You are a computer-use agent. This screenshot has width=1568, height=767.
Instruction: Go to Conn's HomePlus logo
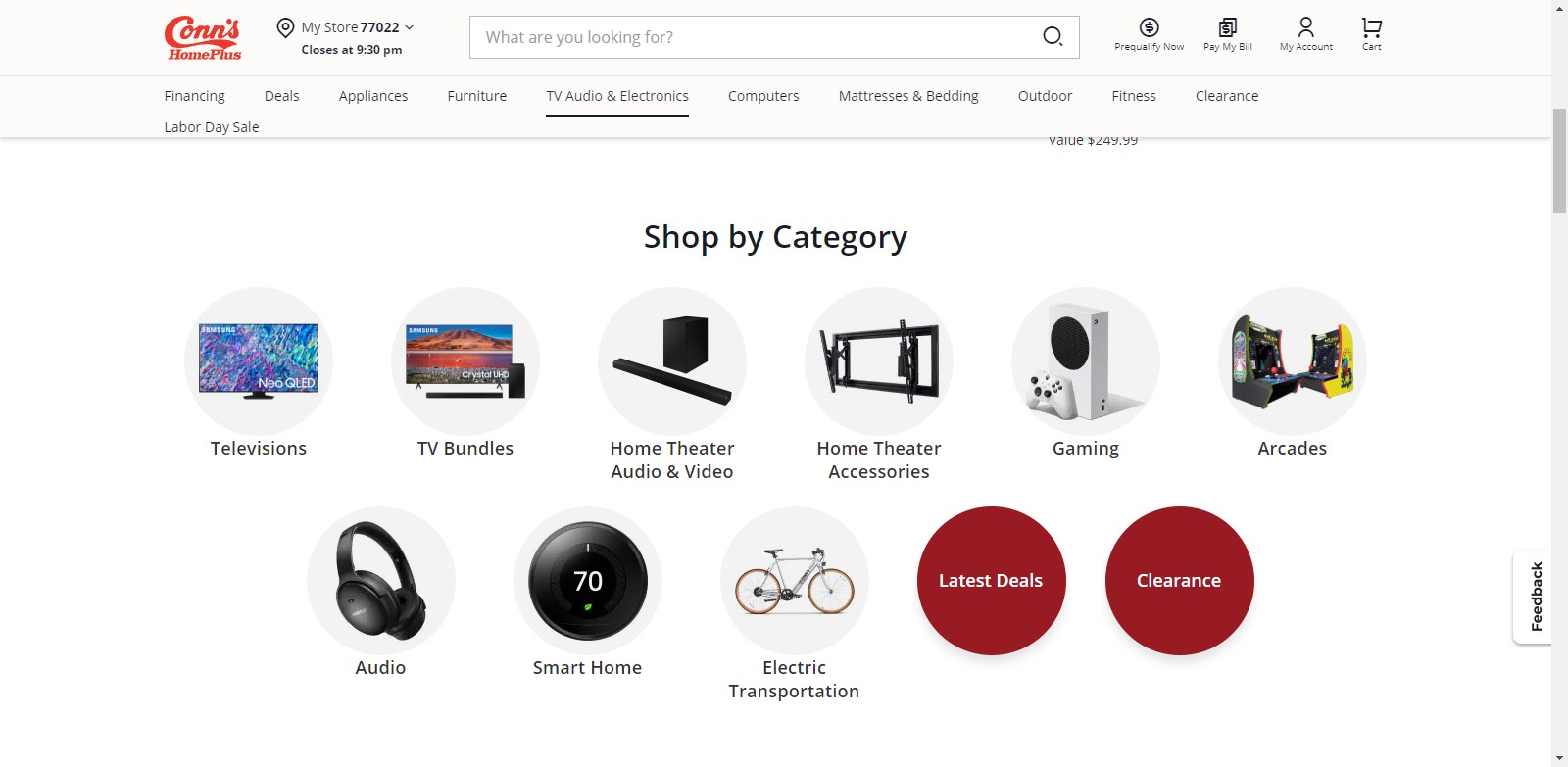tap(202, 37)
